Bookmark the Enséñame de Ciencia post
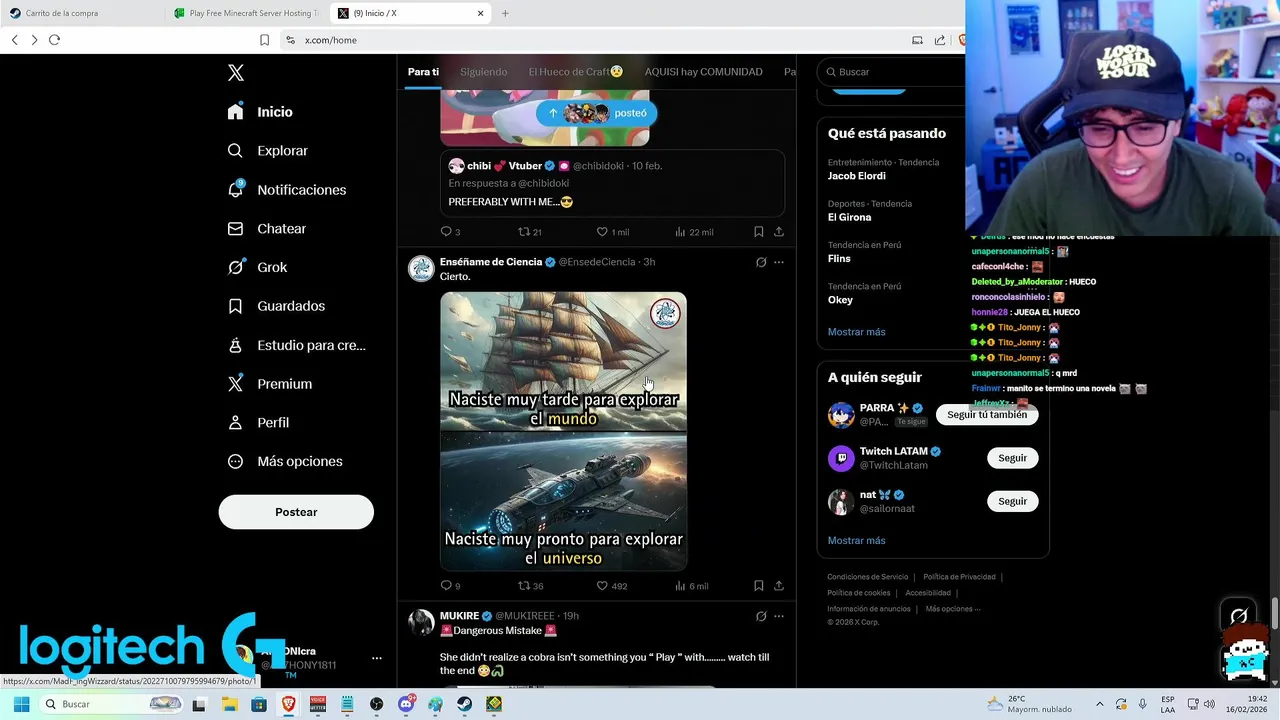The image size is (1280, 720). pos(759,586)
